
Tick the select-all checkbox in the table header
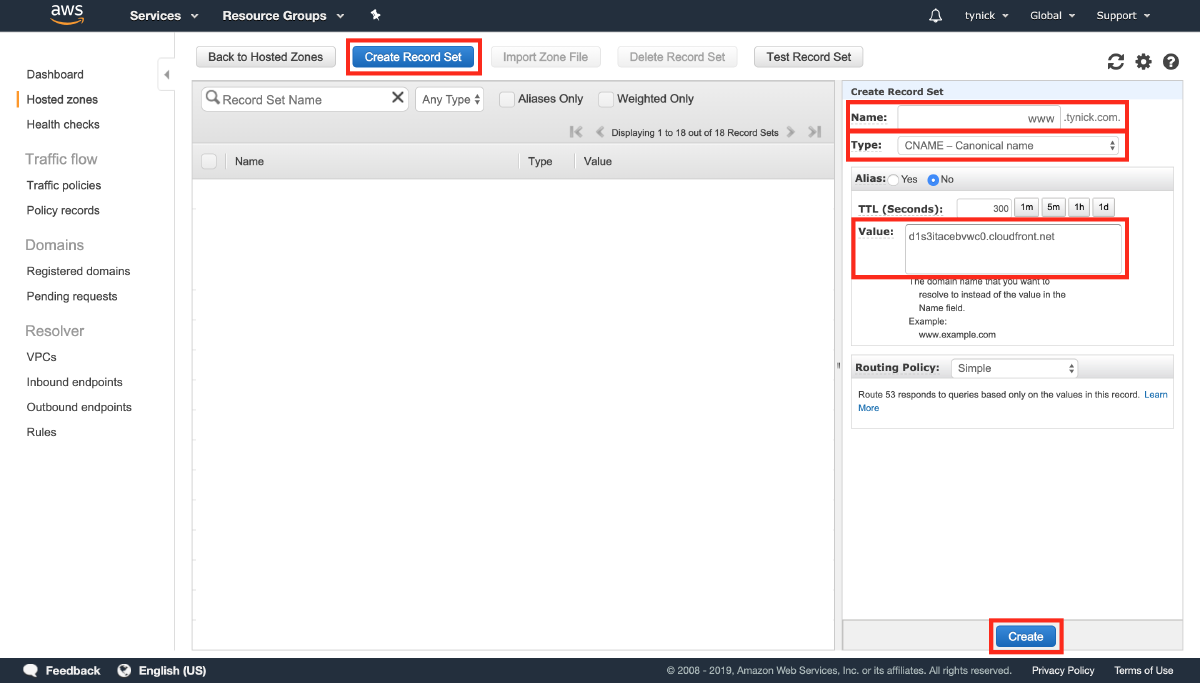click(209, 161)
